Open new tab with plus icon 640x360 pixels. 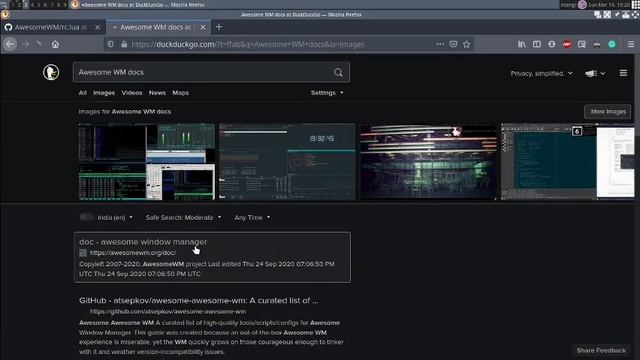click(219, 27)
